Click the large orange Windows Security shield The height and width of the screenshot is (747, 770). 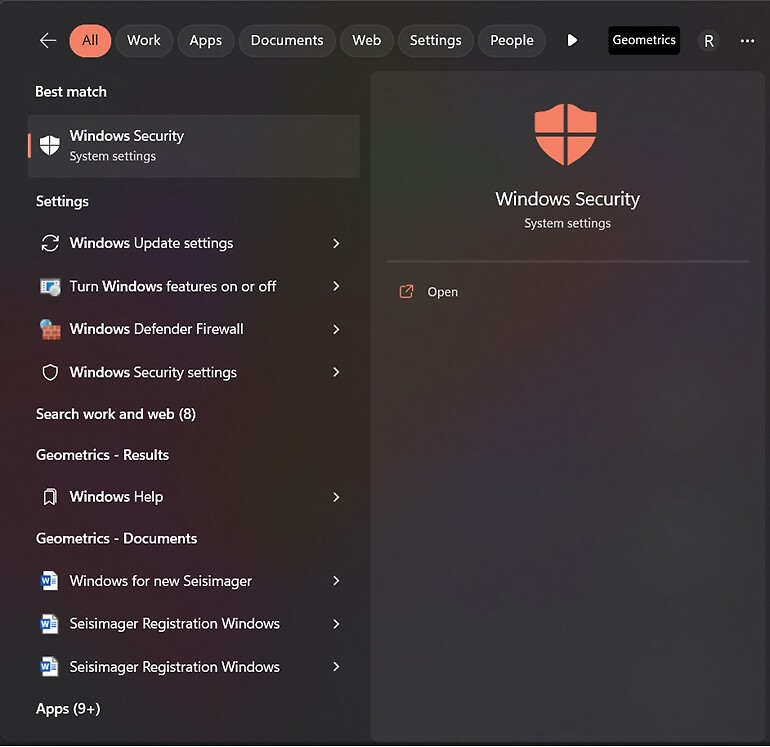pyautogui.click(x=566, y=134)
